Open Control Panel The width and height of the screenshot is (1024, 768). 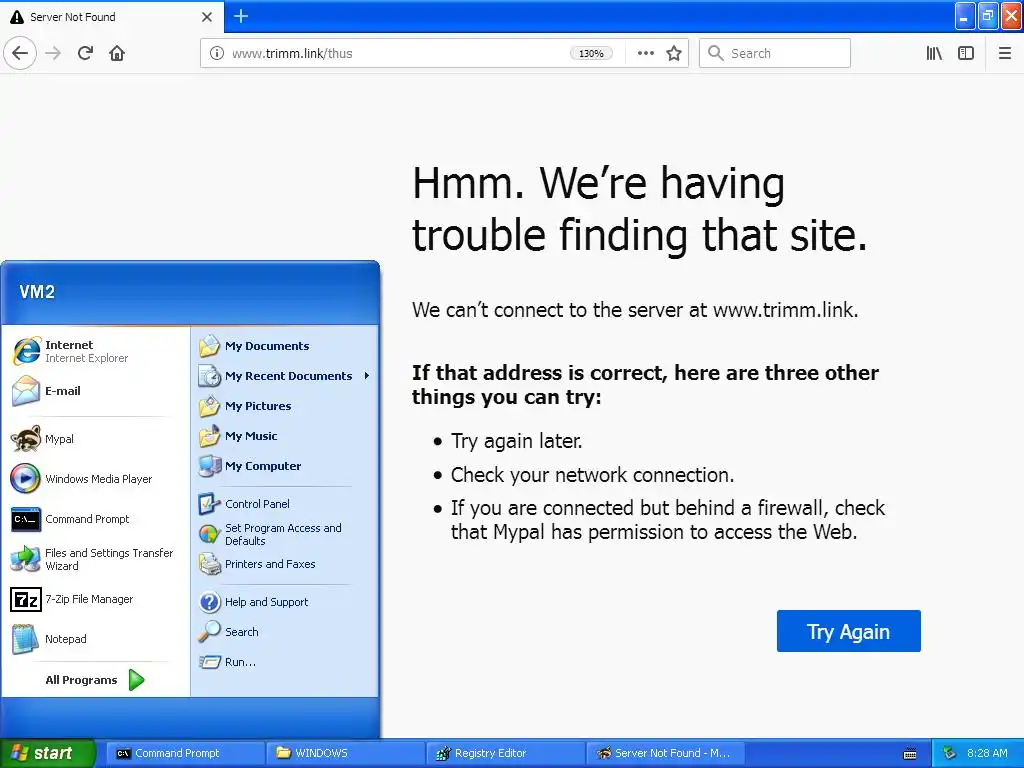point(285,504)
